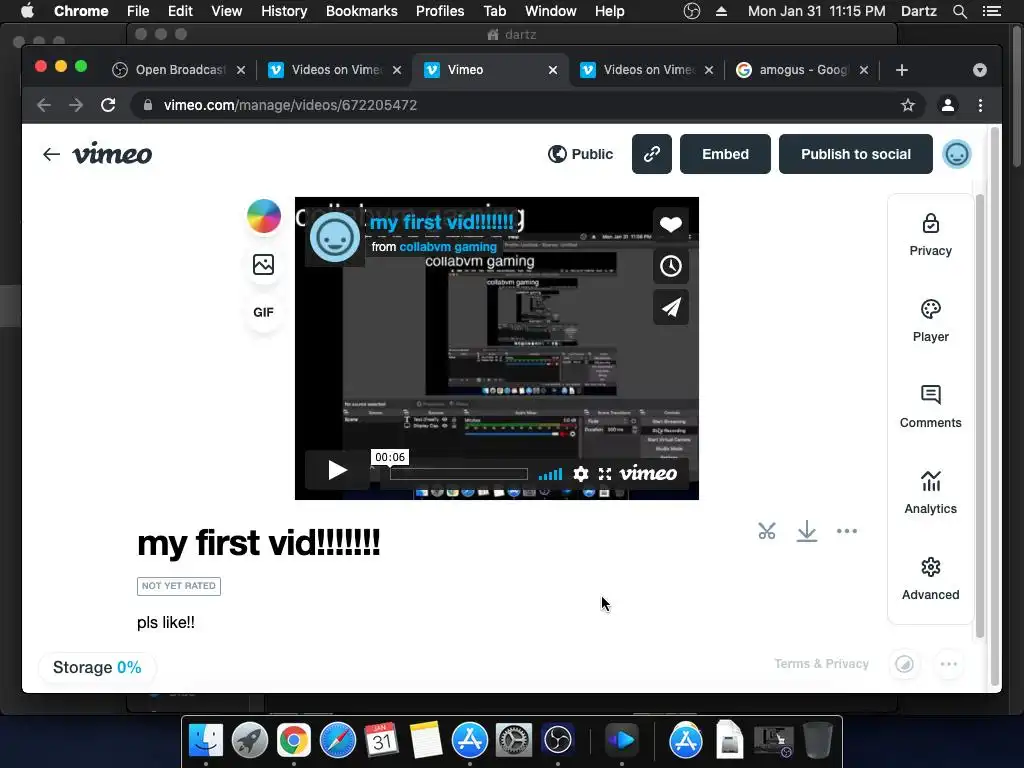Viewport: 1024px width, 768px height.
Task: Open the Privacy settings panel
Action: (x=930, y=235)
